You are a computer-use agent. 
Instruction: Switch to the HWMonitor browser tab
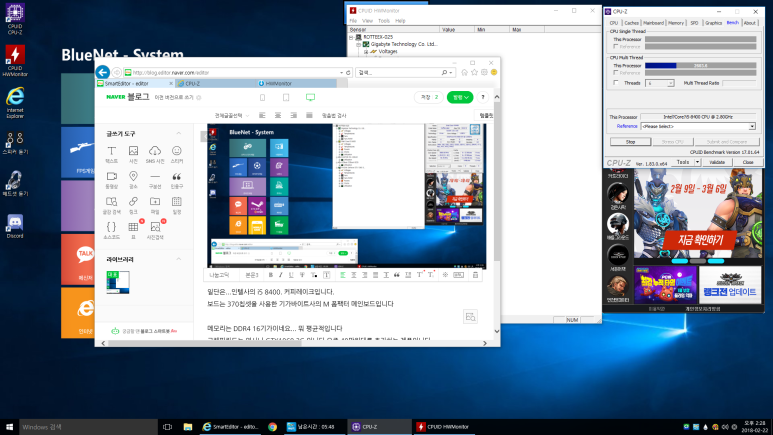pyautogui.click(x=297, y=83)
